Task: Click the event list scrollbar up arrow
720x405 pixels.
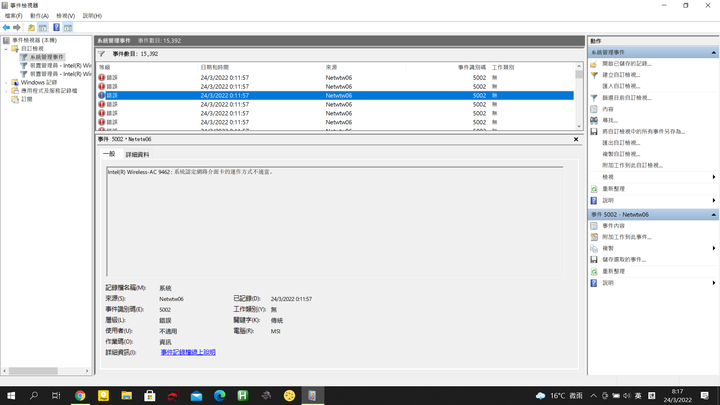Action: pos(579,67)
